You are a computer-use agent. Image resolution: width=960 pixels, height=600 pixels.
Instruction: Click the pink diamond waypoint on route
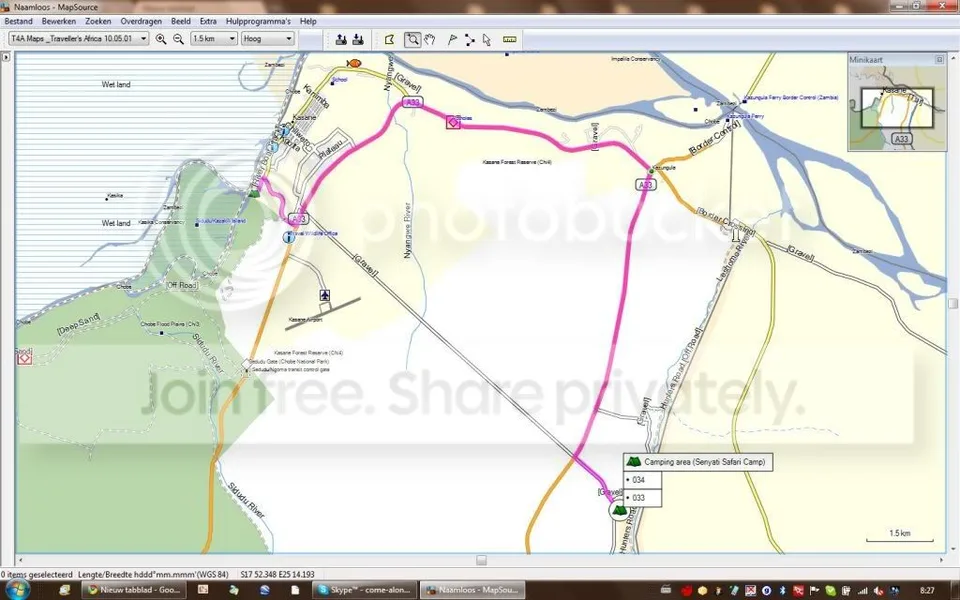pos(453,122)
